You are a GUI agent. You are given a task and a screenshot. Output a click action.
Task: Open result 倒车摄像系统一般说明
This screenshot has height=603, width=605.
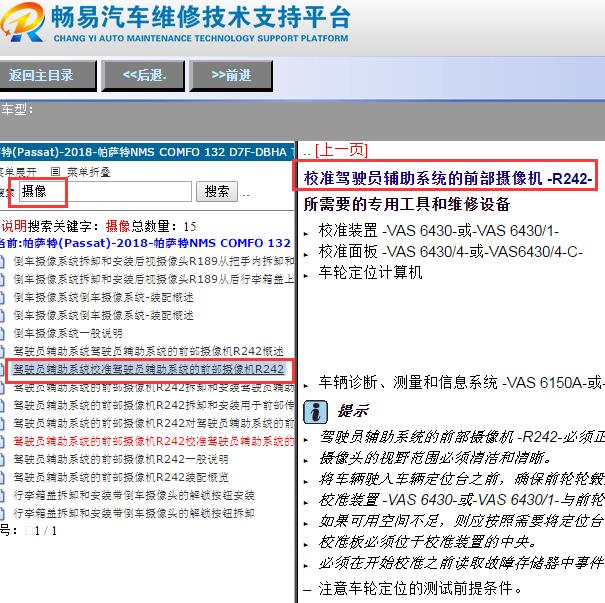pyautogui.click(x=68, y=333)
